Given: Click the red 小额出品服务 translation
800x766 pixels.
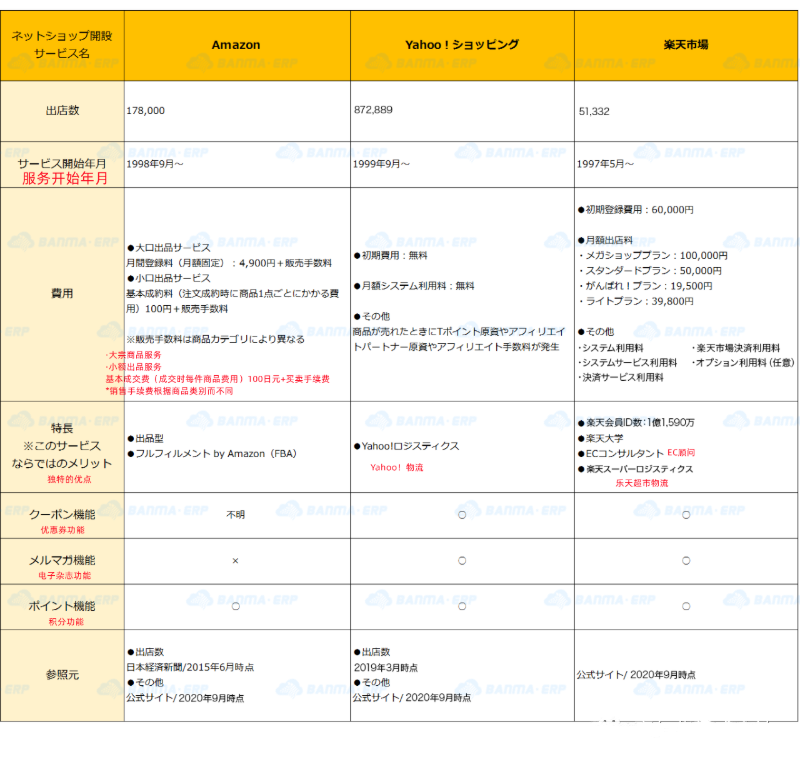Looking at the screenshot, I should click(134, 367).
